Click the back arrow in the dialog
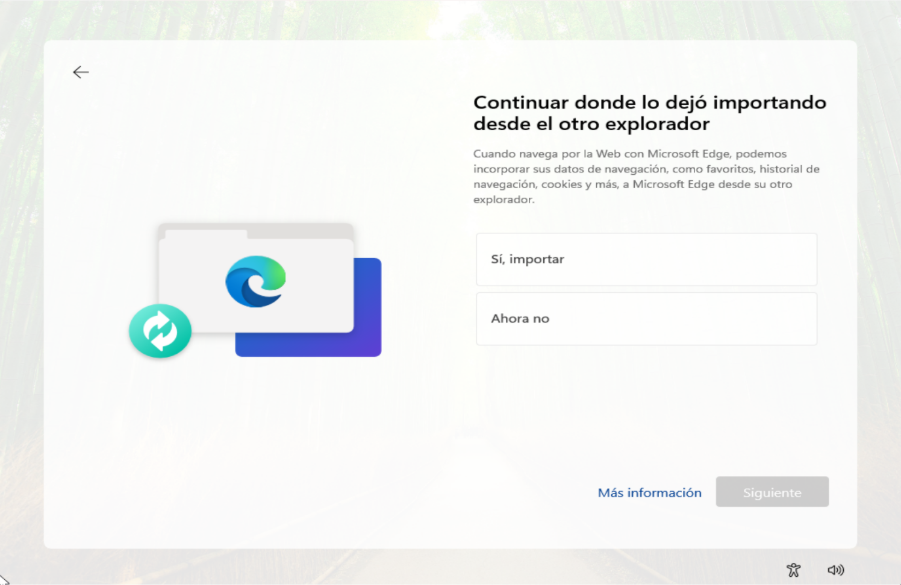This screenshot has height=585, width=901. (x=81, y=72)
